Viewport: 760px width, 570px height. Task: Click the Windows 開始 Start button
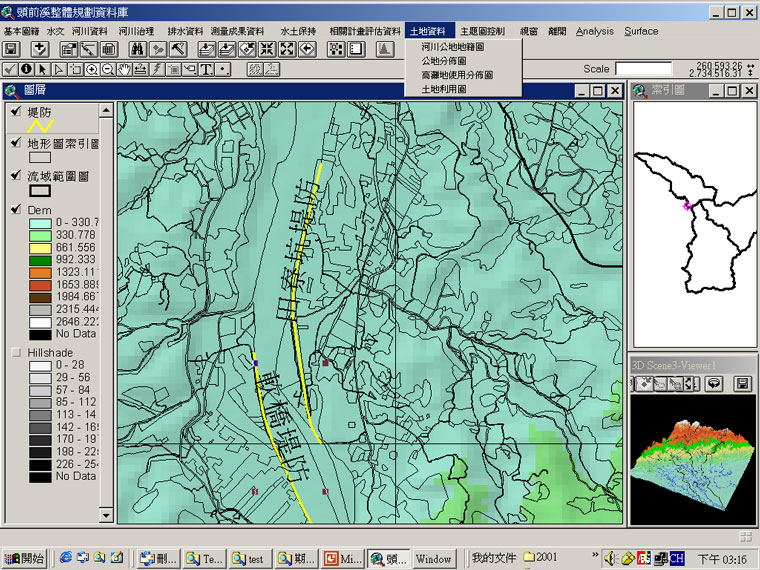(x=24, y=558)
